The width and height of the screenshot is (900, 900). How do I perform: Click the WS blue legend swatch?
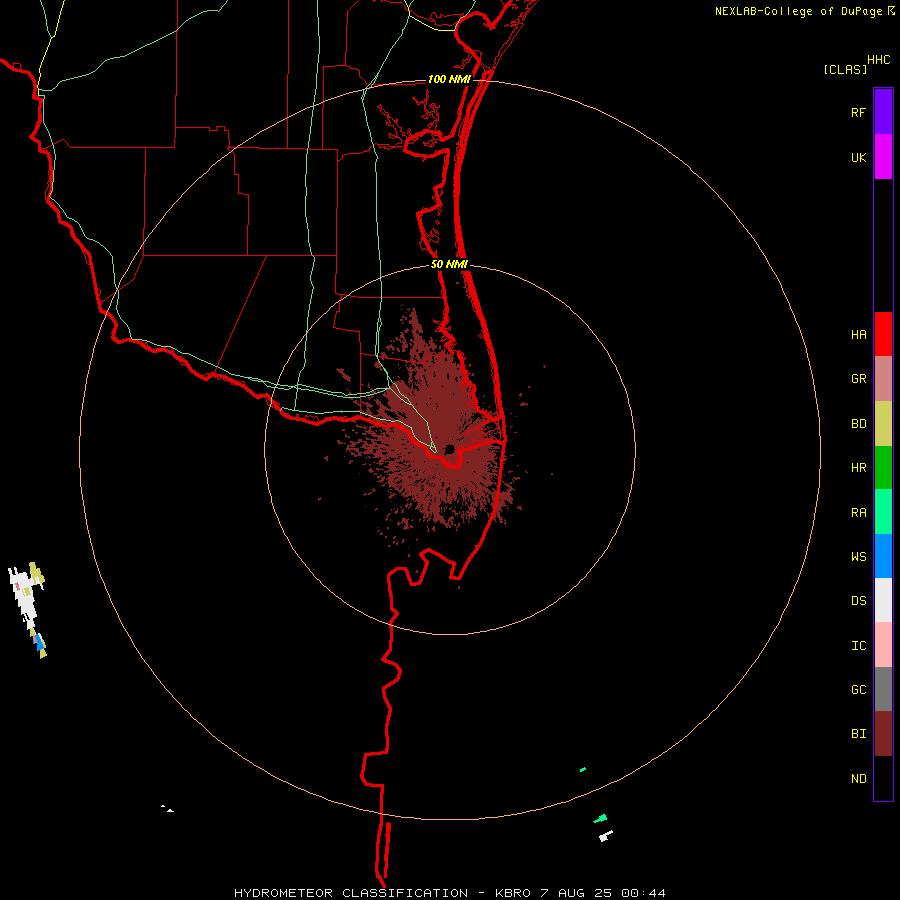(883, 556)
